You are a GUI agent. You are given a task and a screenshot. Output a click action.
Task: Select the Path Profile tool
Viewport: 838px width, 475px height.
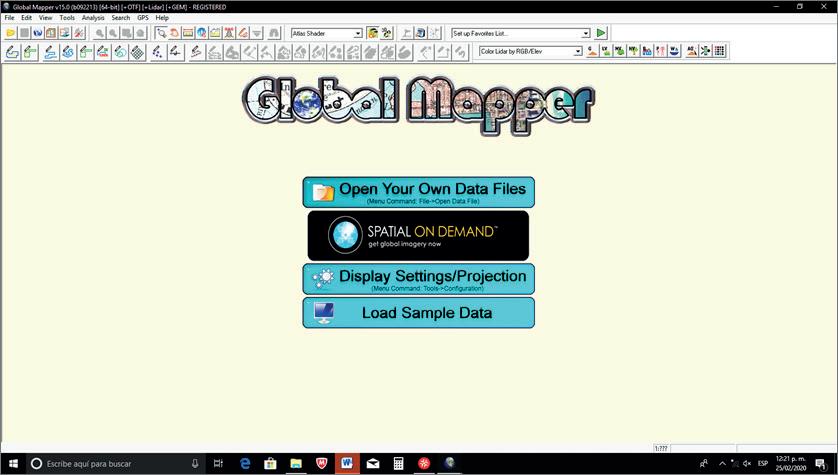[x=215, y=33]
